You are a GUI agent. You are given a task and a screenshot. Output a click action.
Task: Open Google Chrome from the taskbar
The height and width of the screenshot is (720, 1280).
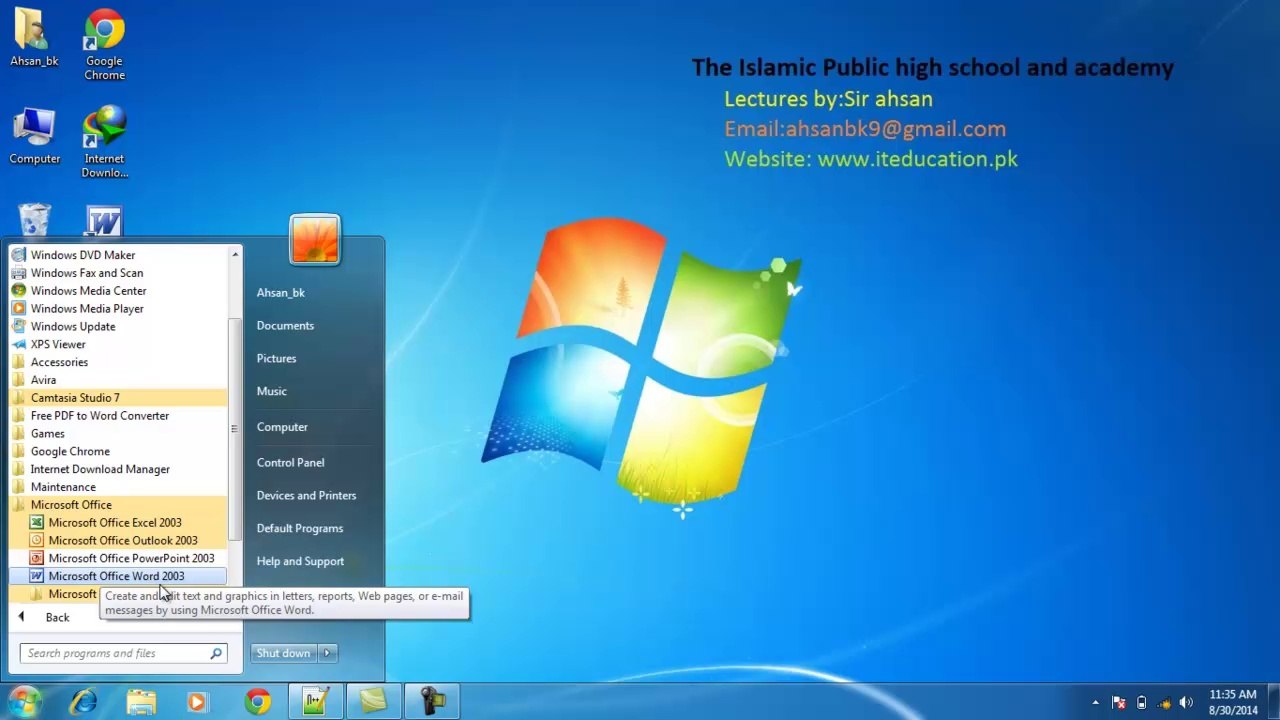coord(258,702)
